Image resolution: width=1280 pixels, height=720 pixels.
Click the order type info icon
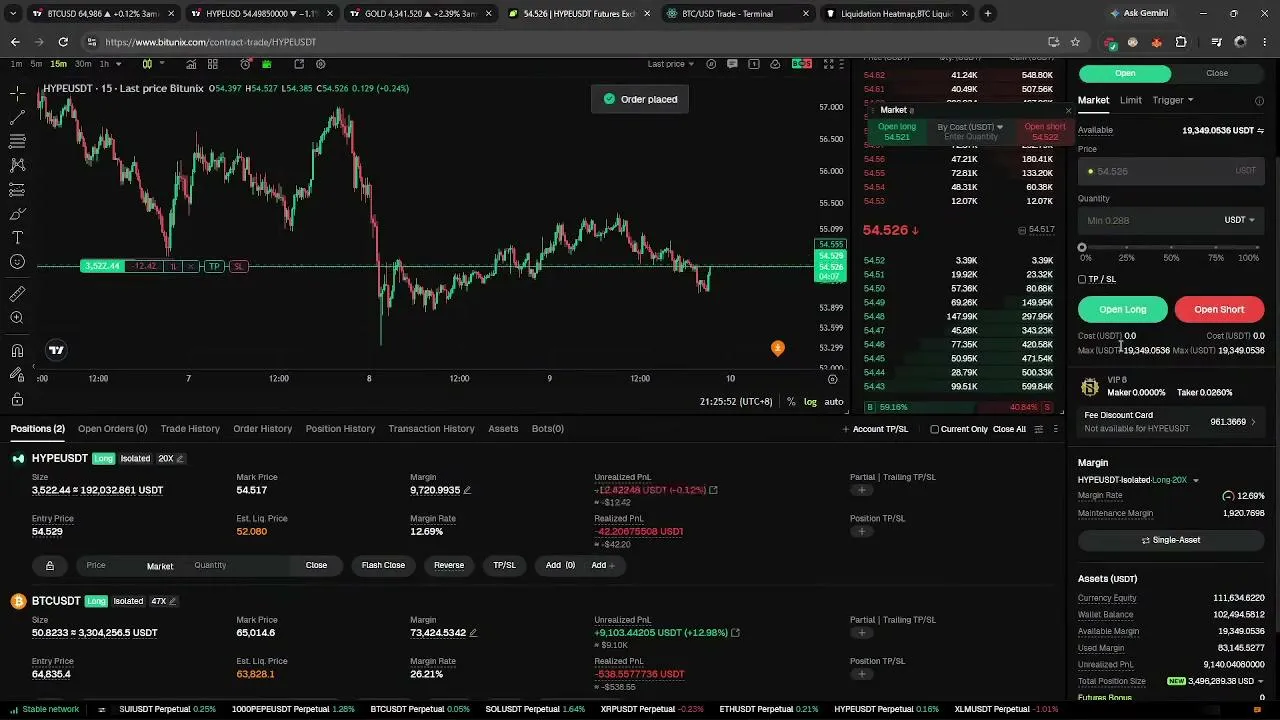point(1259,101)
